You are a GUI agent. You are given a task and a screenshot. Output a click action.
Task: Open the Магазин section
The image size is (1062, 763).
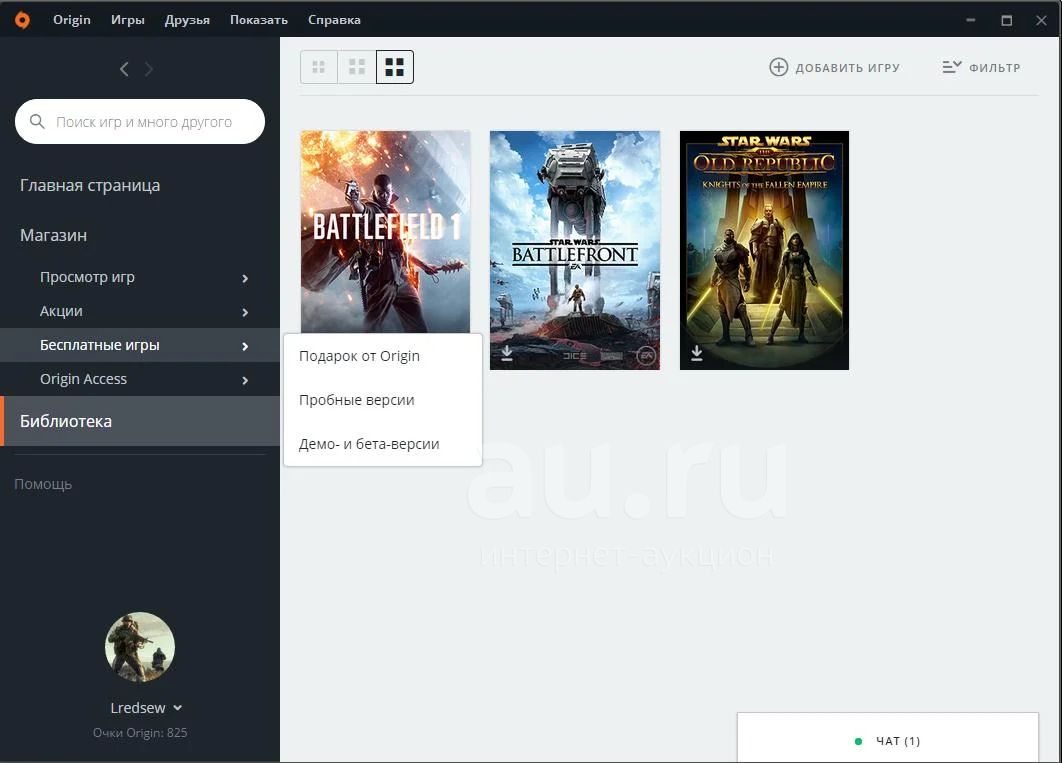click(x=54, y=236)
